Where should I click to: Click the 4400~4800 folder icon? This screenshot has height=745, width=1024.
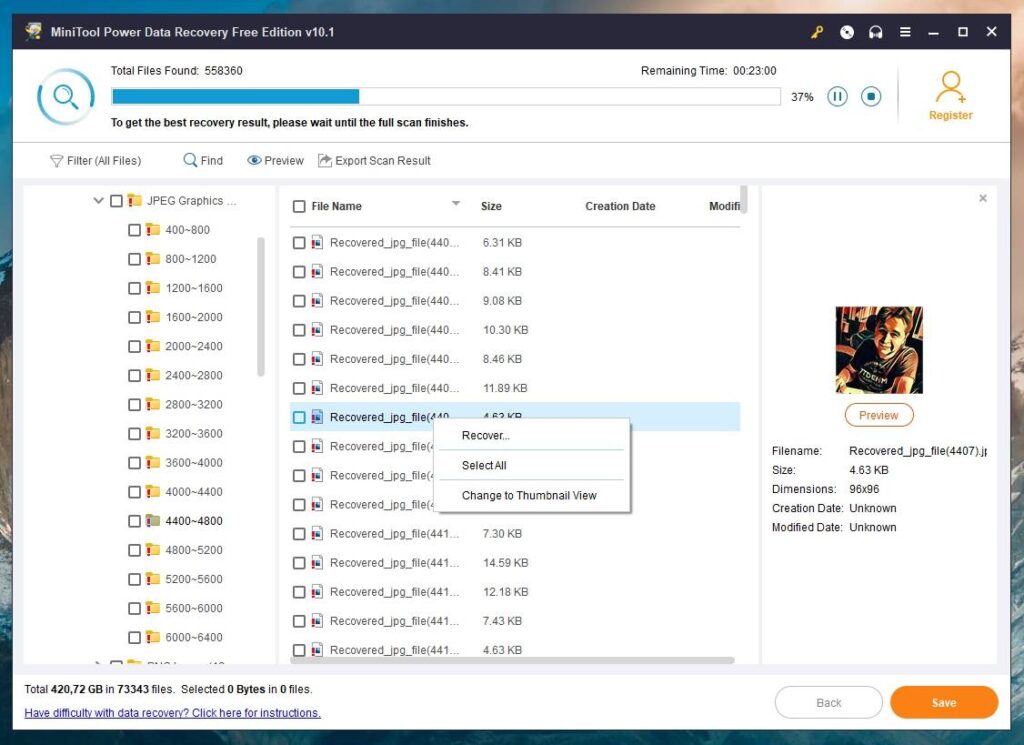tap(153, 521)
